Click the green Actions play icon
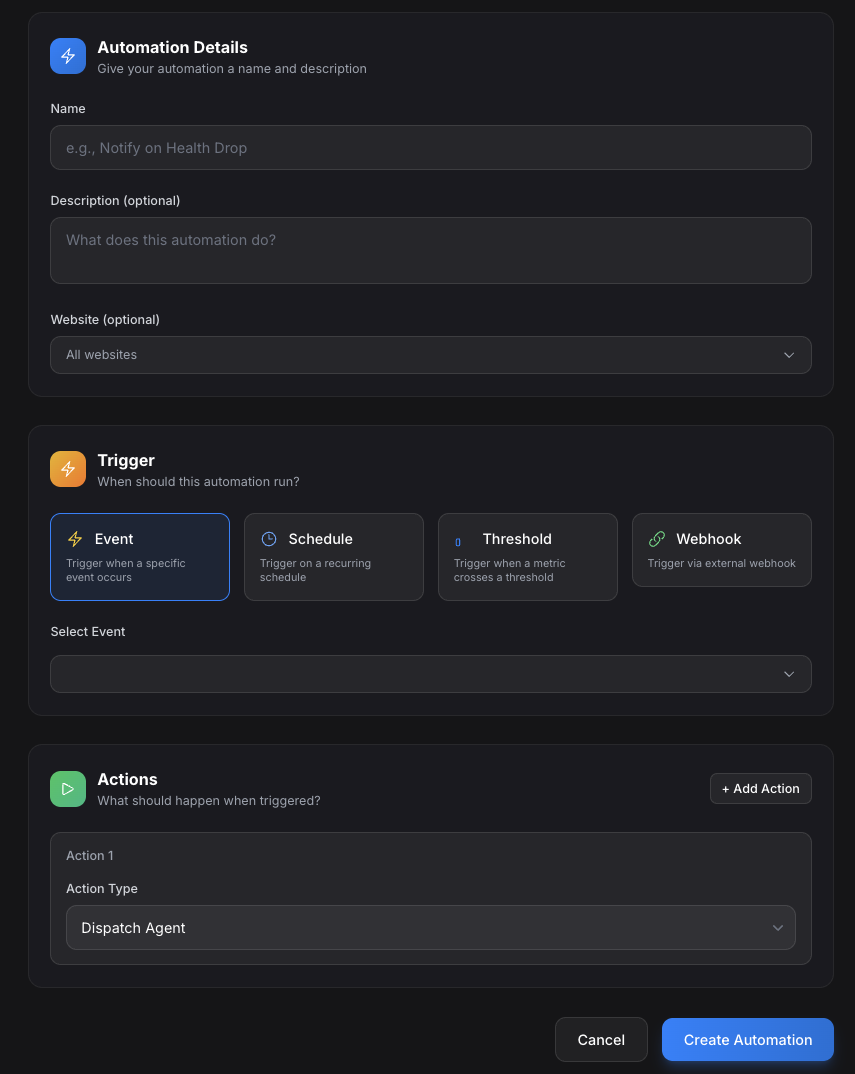 68,788
